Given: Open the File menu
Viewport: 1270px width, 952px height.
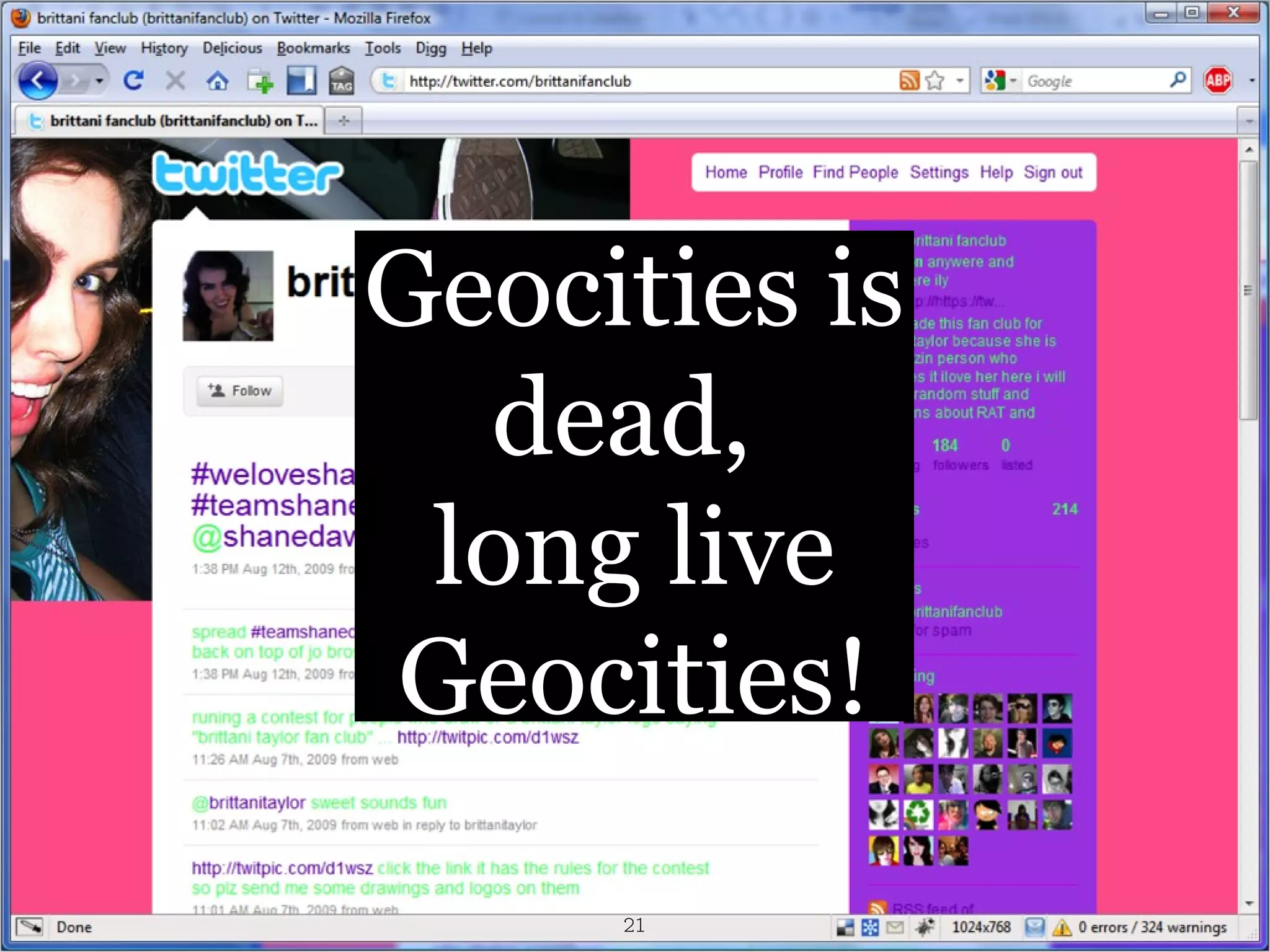Looking at the screenshot, I should (29, 48).
